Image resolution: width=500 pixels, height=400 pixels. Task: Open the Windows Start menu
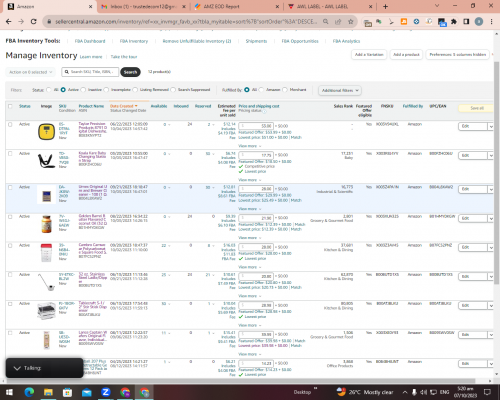[x=9, y=392]
